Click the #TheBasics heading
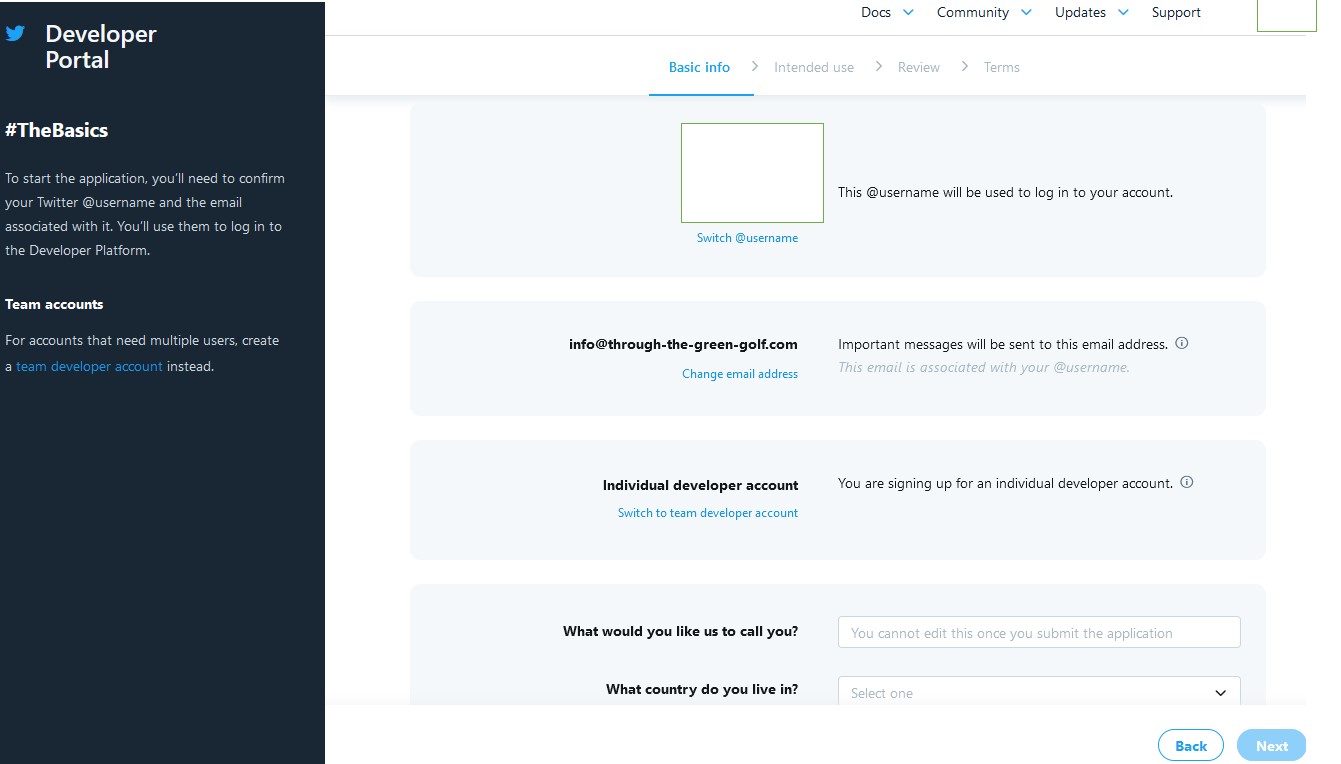This screenshot has width=1341, height=764. (x=56, y=130)
